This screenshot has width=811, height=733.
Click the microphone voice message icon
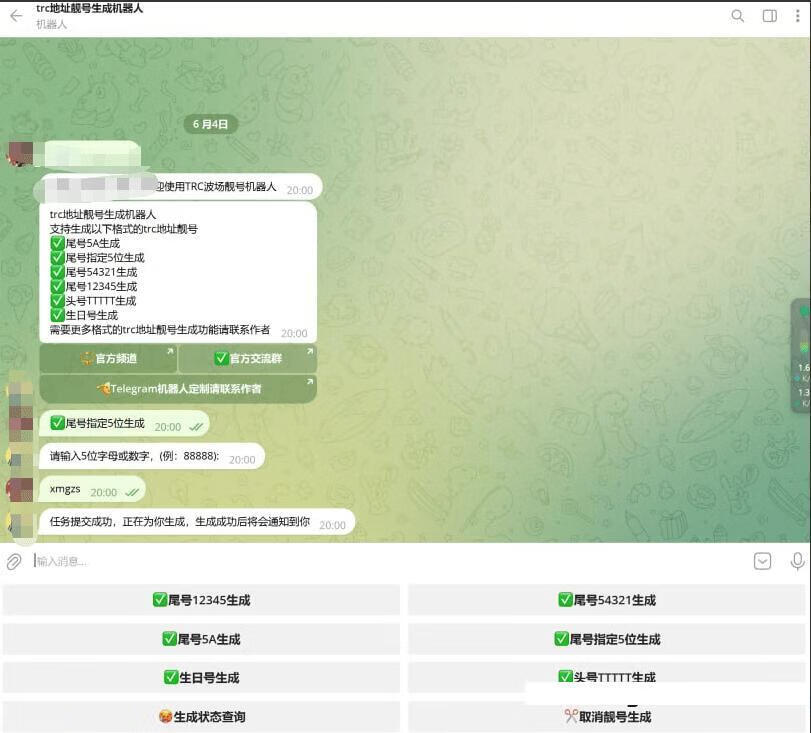[797, 562]
